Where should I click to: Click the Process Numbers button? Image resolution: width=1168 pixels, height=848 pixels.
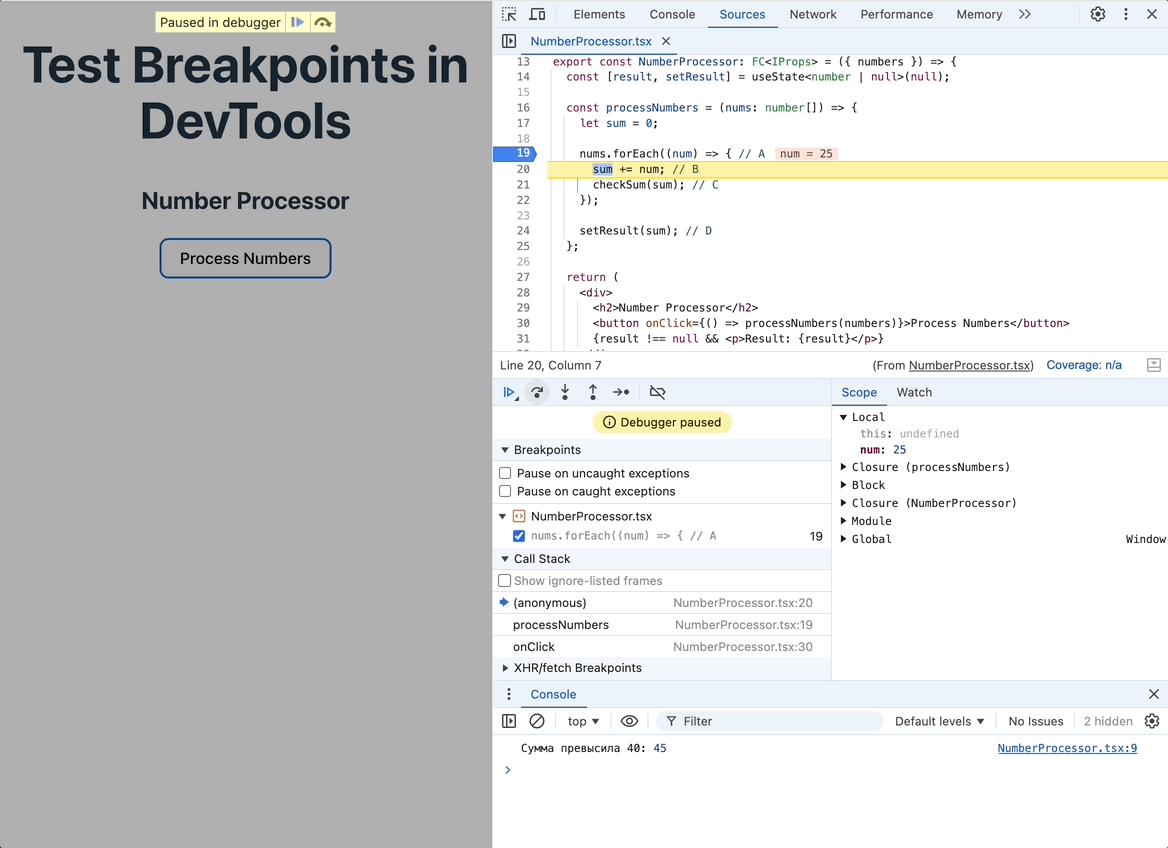click(x=245, y=259)
